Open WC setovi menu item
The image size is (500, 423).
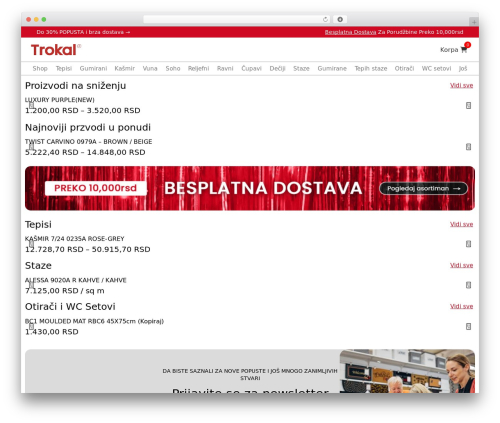coord(436,68)
